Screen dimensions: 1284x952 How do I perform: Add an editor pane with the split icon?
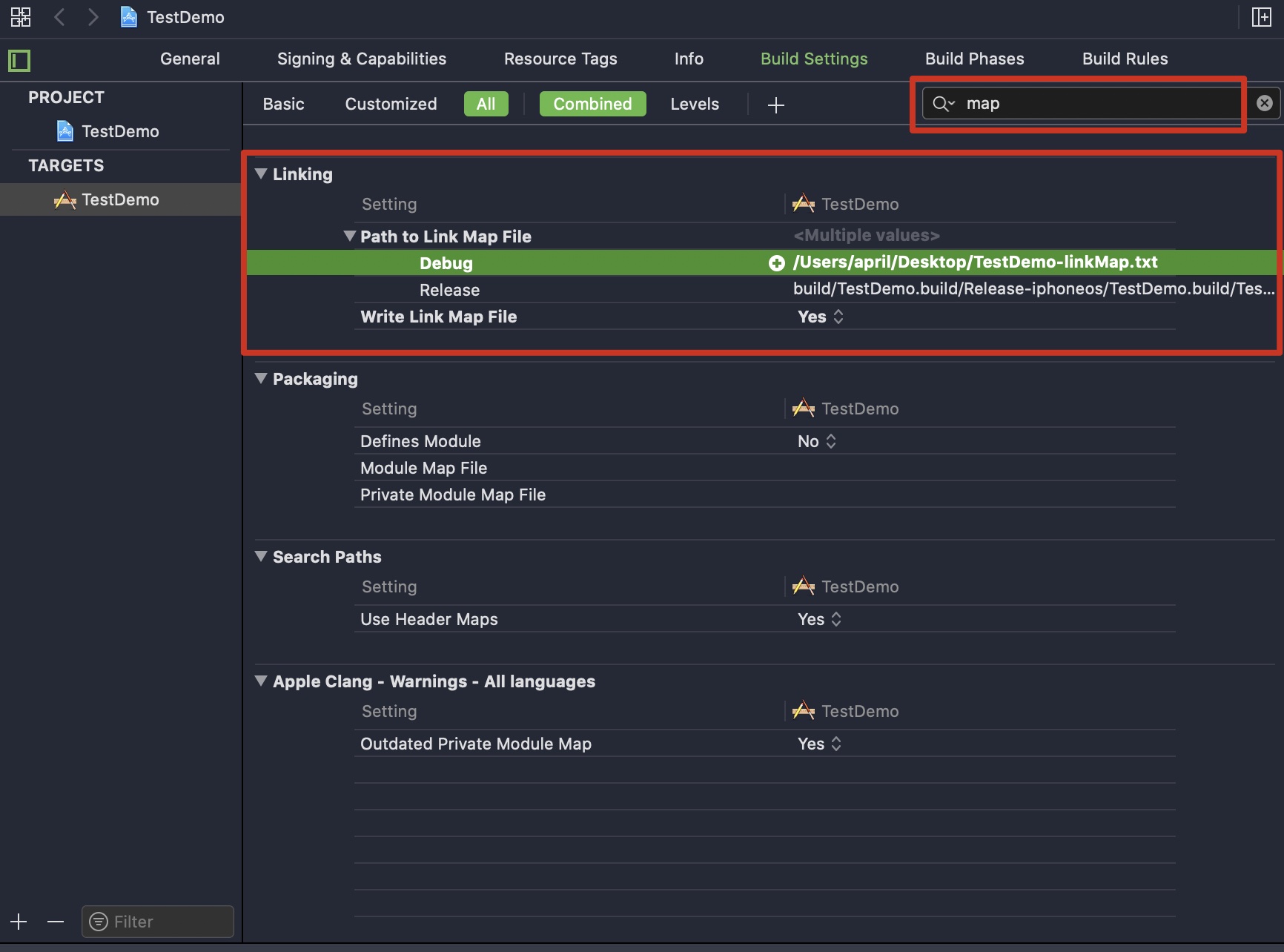tap(1261, 17)
